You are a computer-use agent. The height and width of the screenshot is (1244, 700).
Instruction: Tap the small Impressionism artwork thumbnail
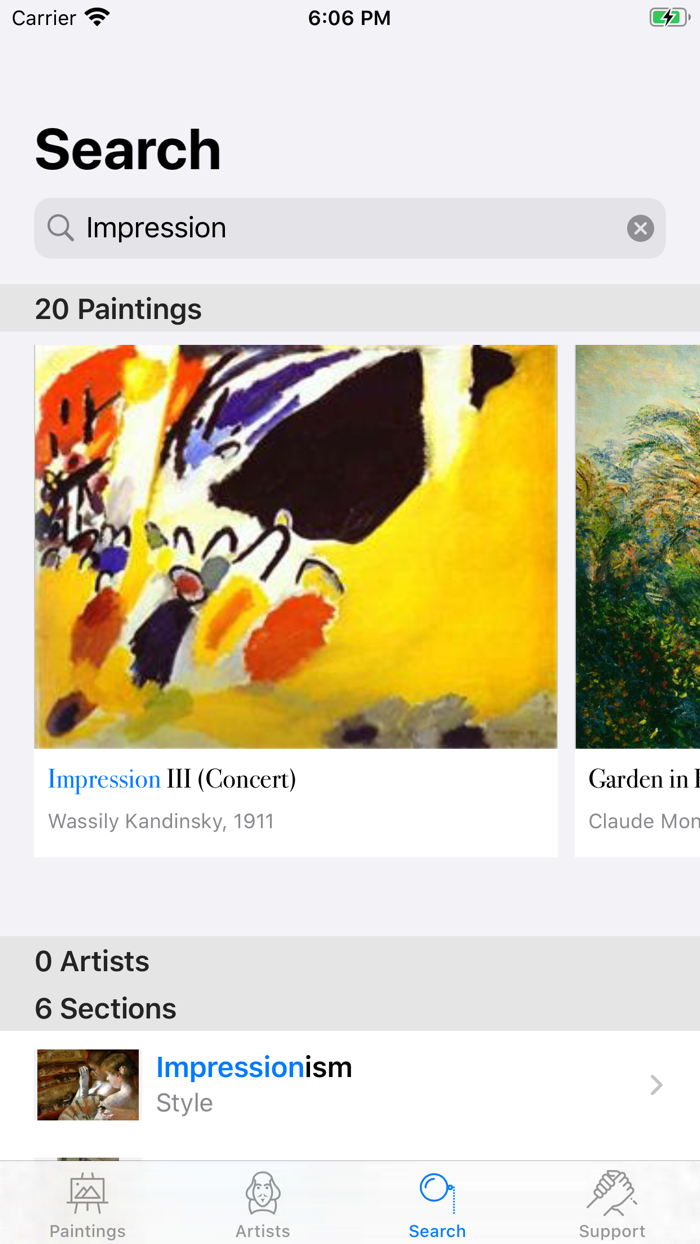88,1084
